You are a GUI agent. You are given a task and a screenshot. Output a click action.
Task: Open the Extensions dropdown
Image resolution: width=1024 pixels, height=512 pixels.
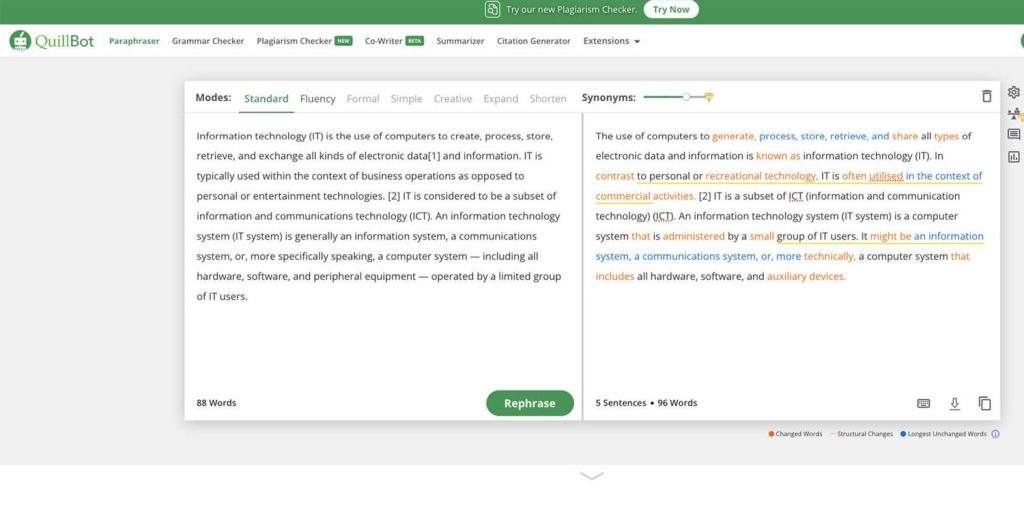click(611, 41)
